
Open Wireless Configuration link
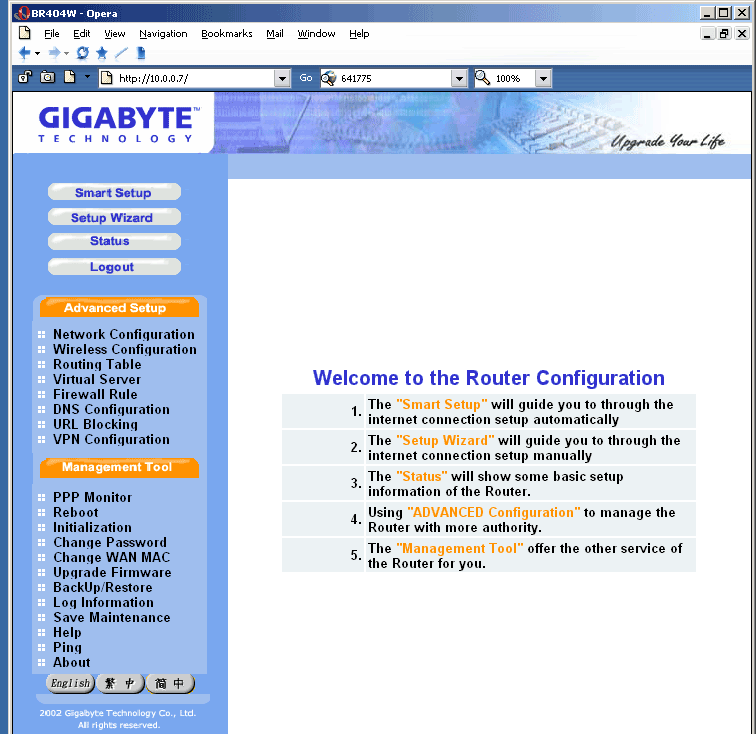(x=125, y=349)
